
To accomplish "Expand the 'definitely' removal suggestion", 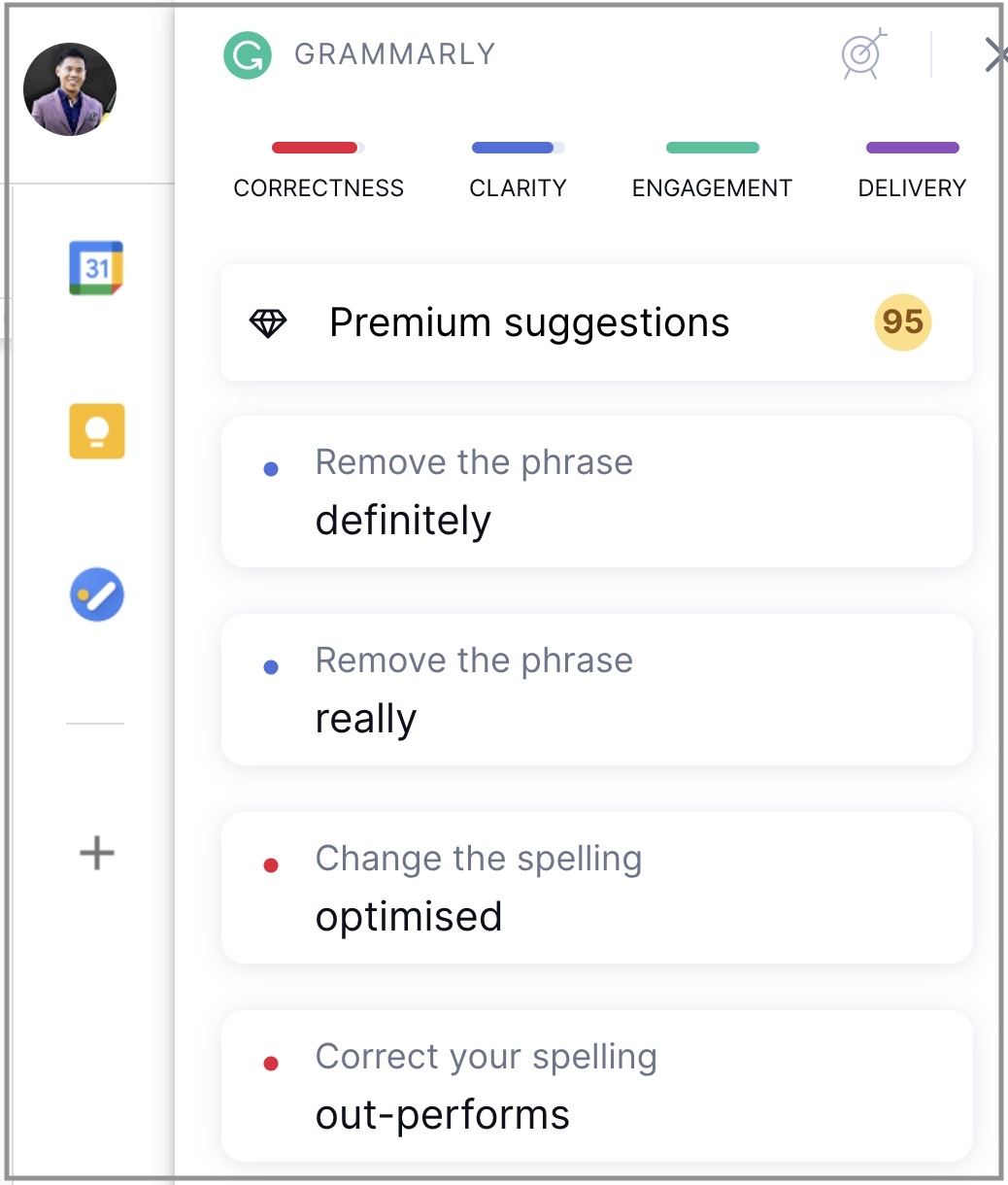I will tap(597, 491).
